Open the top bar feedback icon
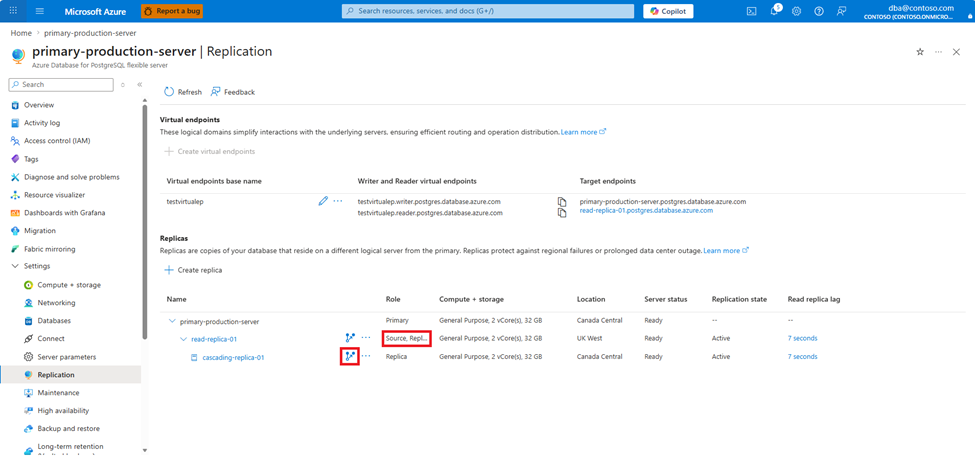The image size is (975, 456). (x=841, y=11)
